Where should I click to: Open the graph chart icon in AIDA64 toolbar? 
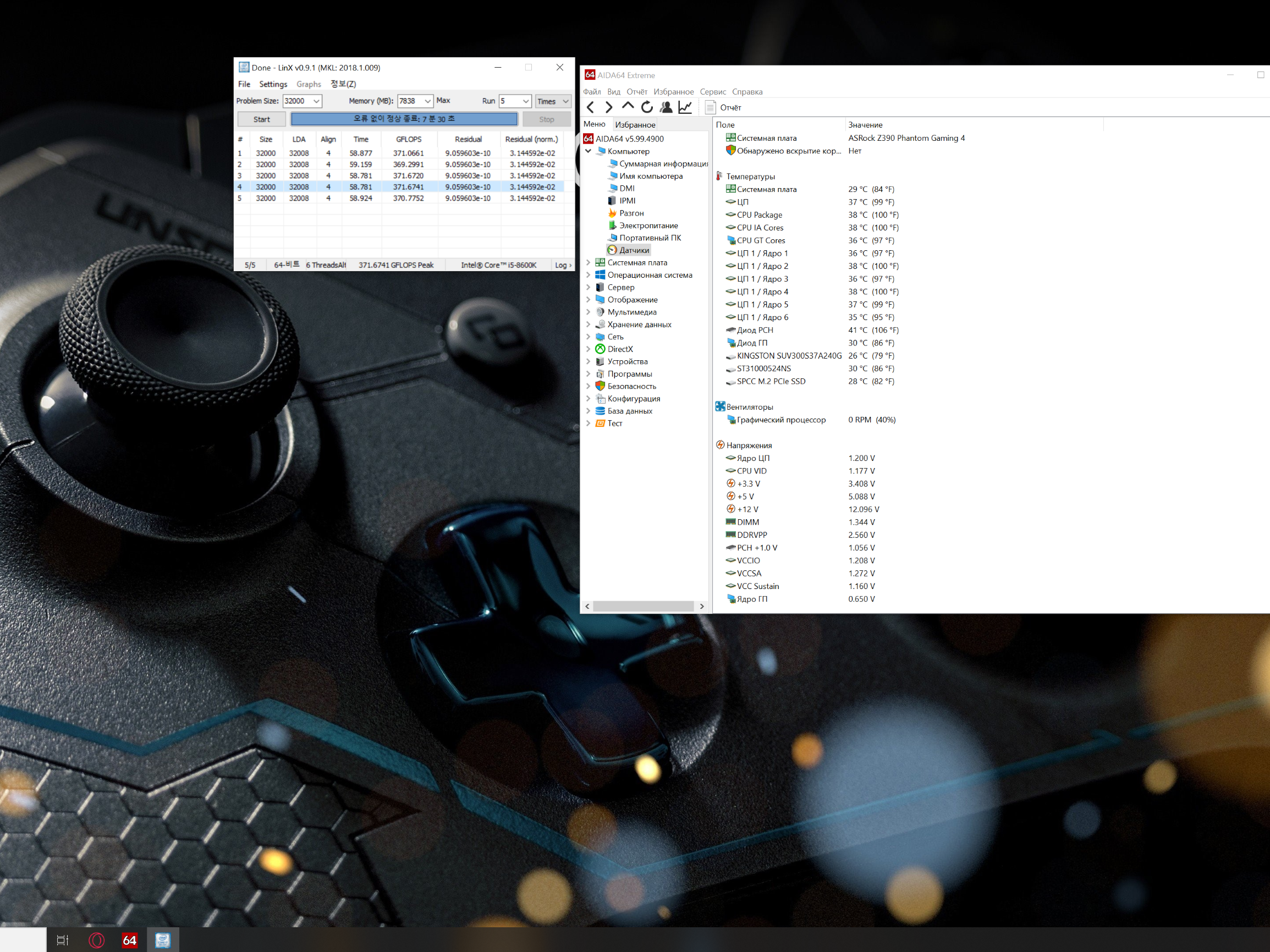(685, 107)
